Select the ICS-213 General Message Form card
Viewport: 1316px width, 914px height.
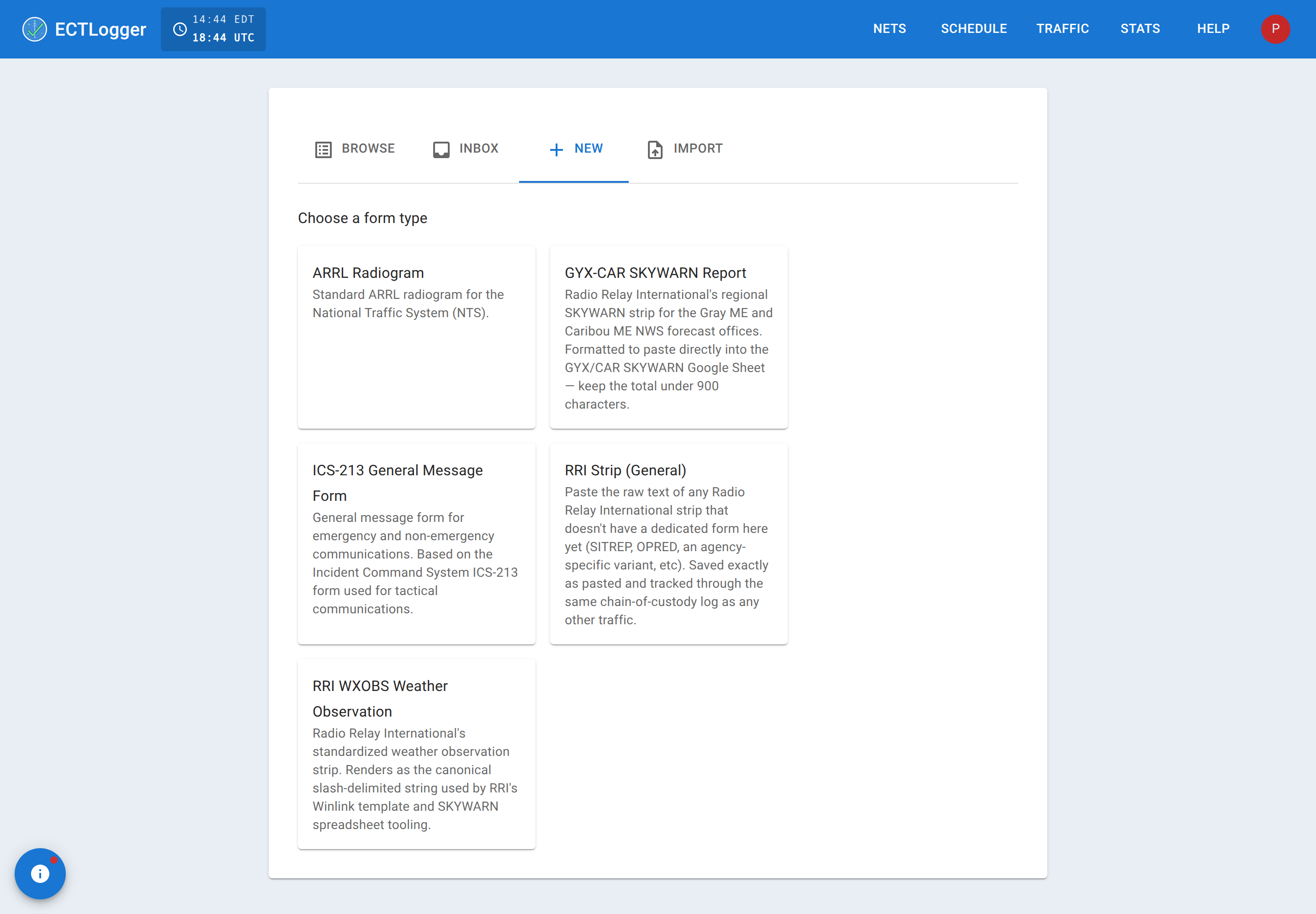click(416, 544)
